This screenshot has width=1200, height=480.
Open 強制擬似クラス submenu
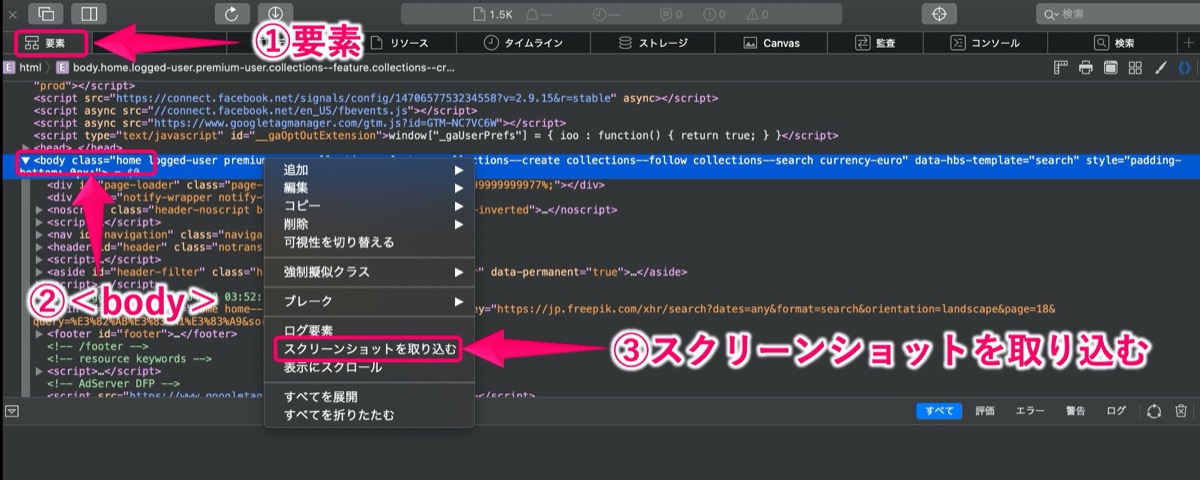click(369, 272)
